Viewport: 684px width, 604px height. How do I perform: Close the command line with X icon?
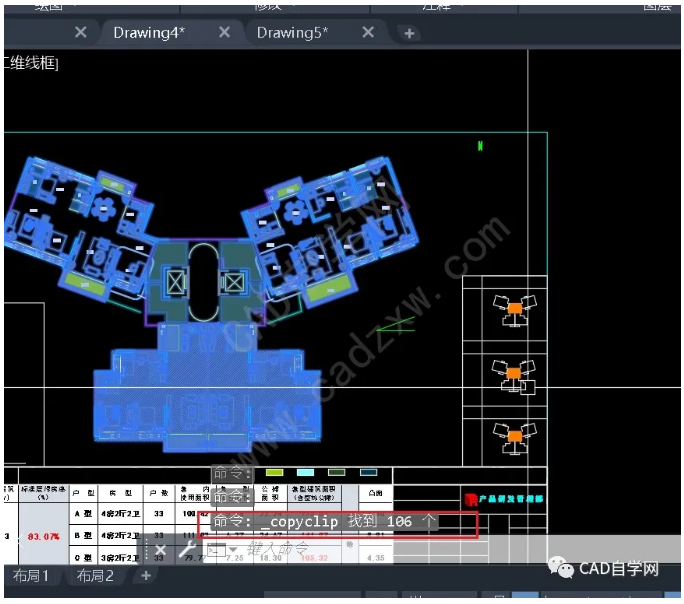coord(161,549)
